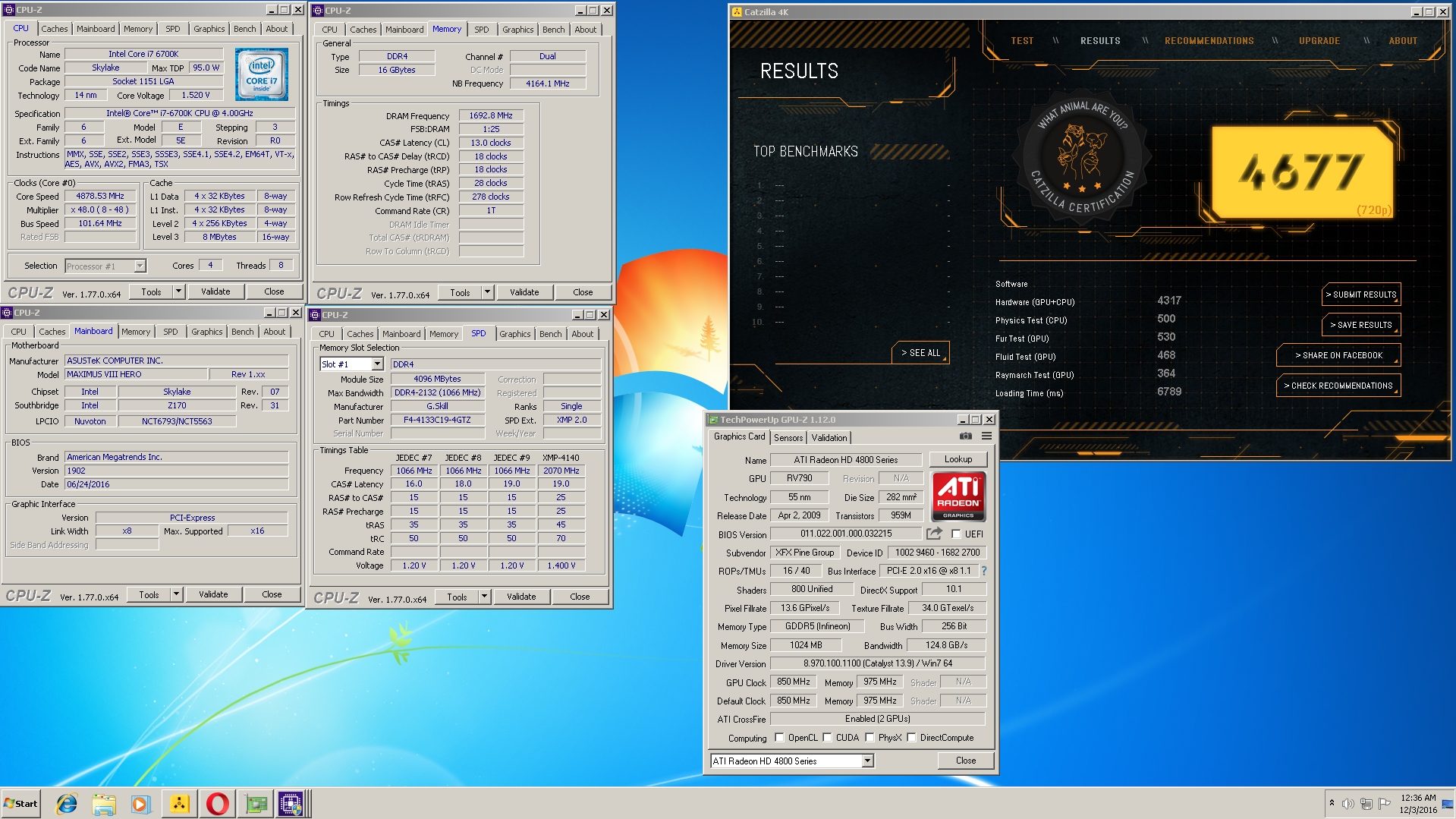Click the Part Number F4-4133C19-4GTZ field
The width and height of the screenshot is (1456, 819).
click(437, 421)
